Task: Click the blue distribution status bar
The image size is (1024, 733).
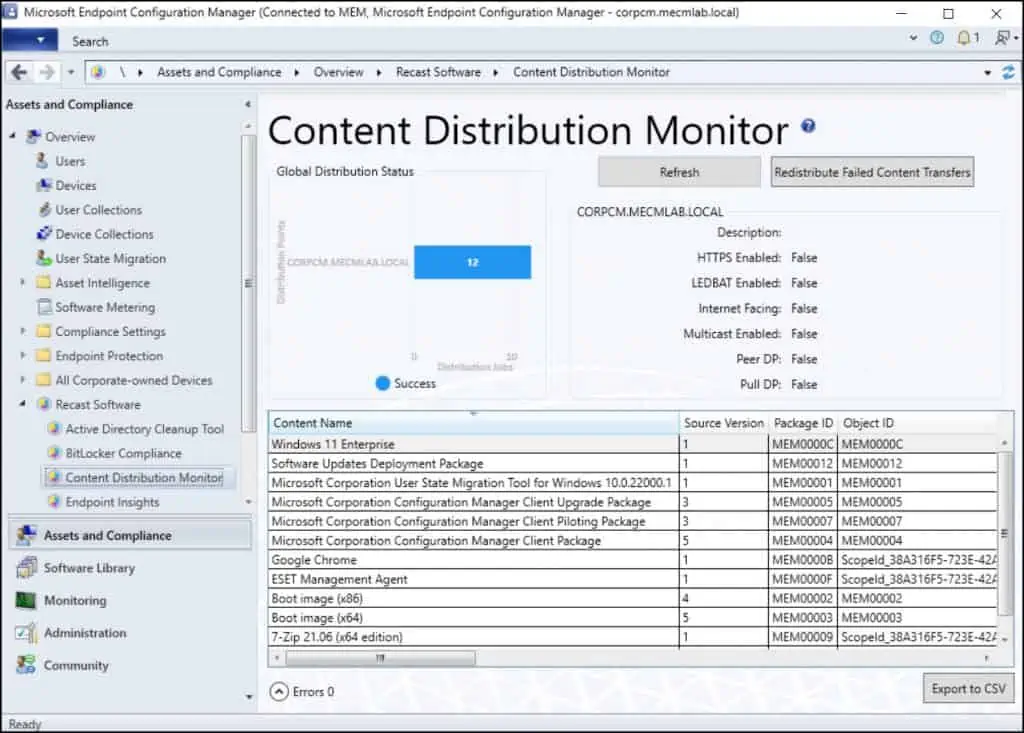Action: 473,262
